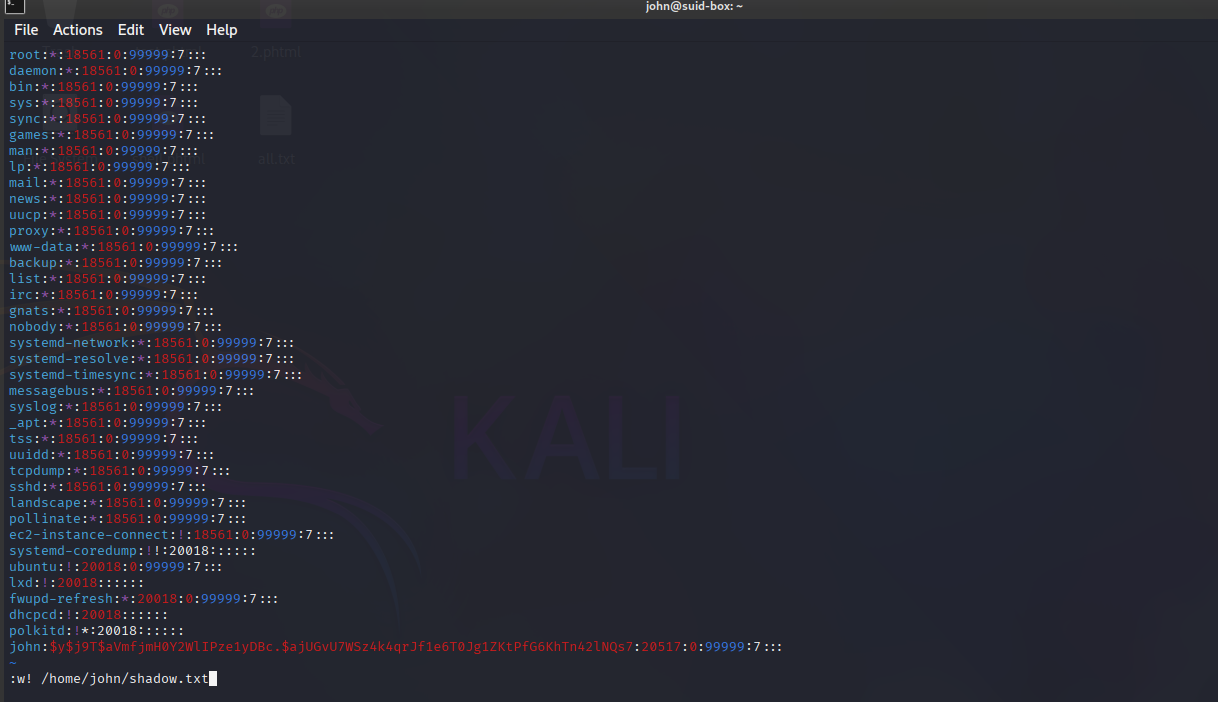Viewport: 1218px width, 702px height.
Task: Click the polkitd entry line
Action: (x=97, y=631)
